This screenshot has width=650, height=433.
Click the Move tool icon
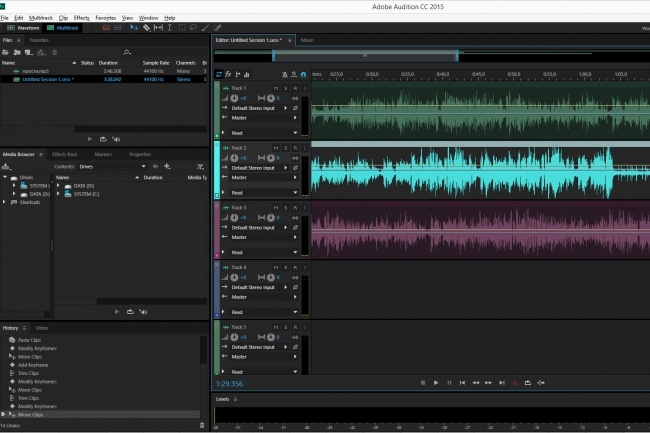133,28
